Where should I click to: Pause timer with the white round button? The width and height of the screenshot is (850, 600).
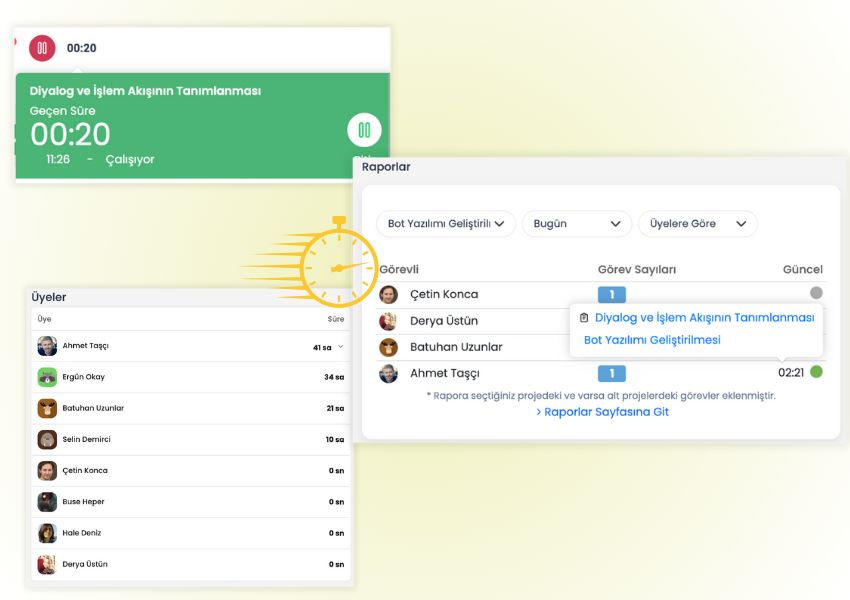364,130
